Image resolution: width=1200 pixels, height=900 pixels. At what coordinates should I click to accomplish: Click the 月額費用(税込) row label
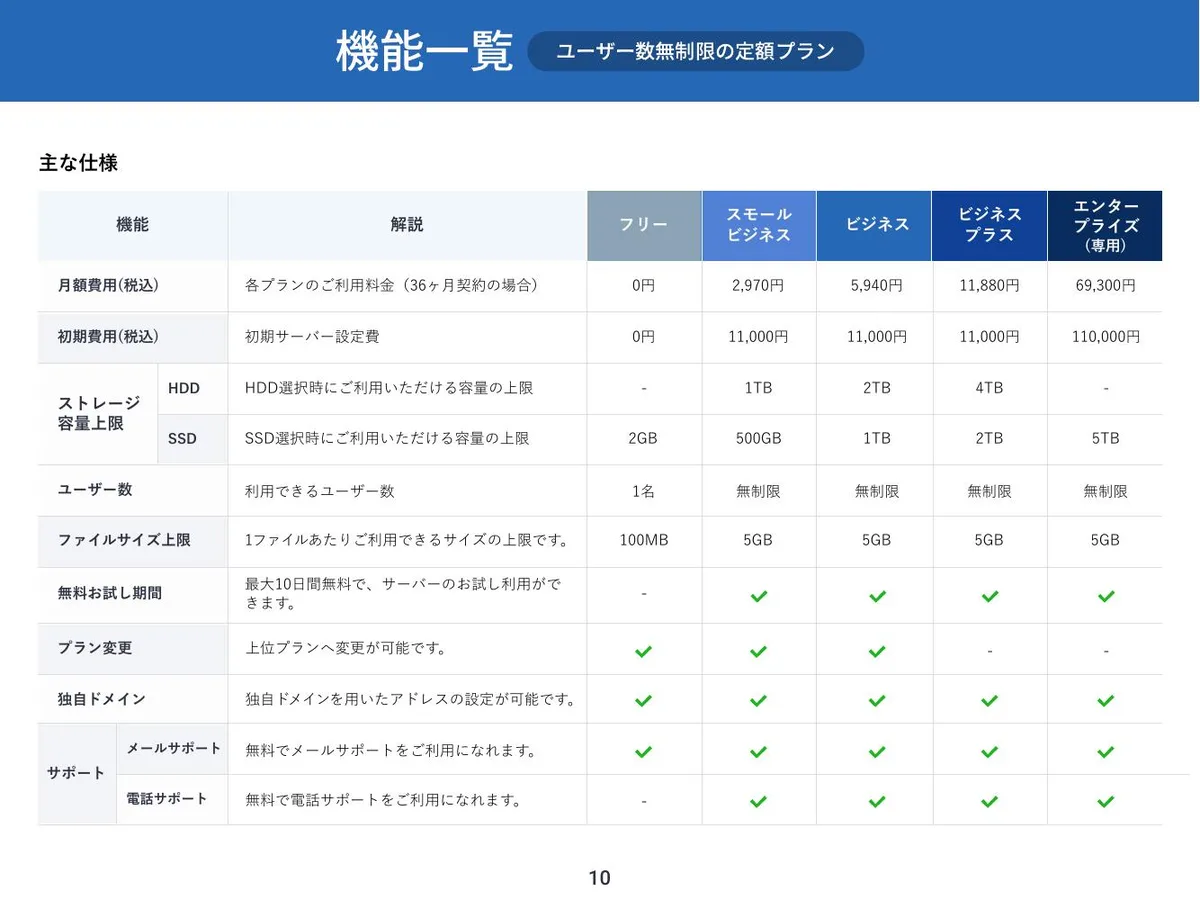point(108,286)
